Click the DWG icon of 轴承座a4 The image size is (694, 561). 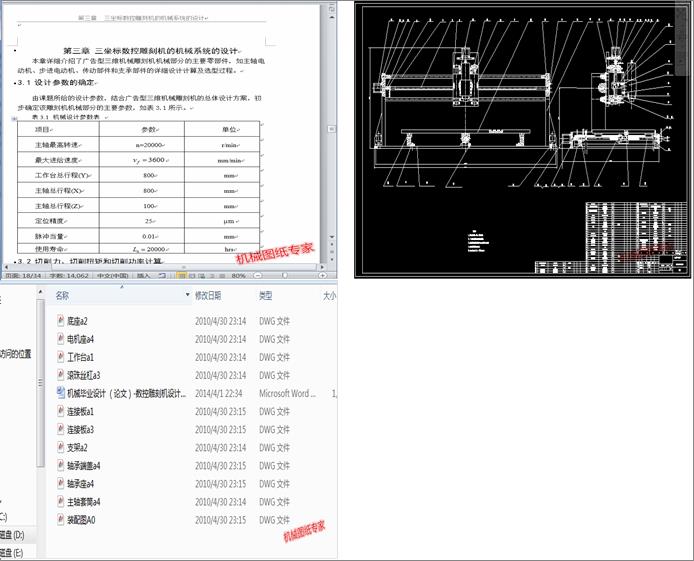tap(61, 484)
